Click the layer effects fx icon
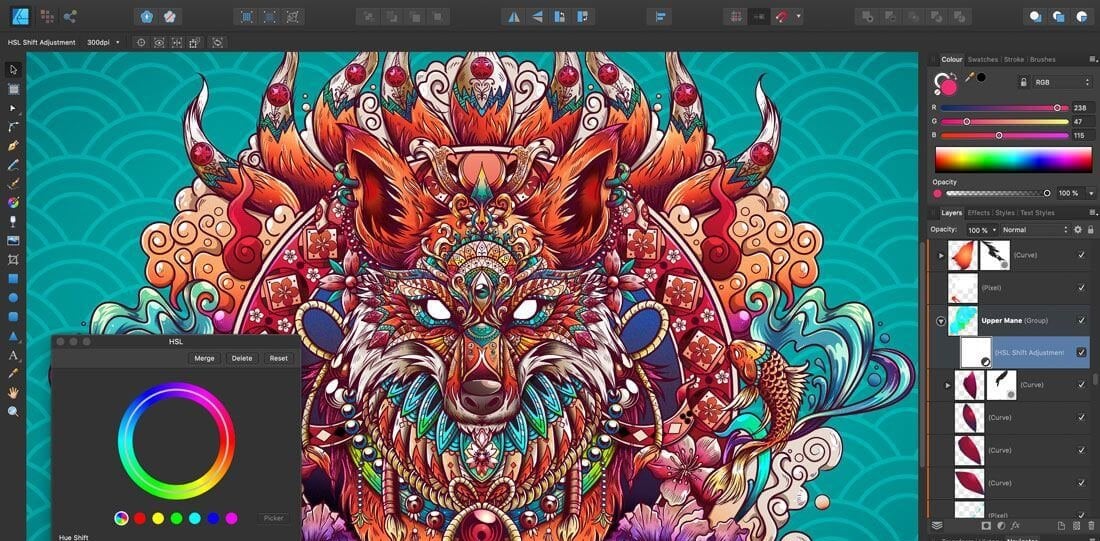1100x541 pixels. [1014, 525]
